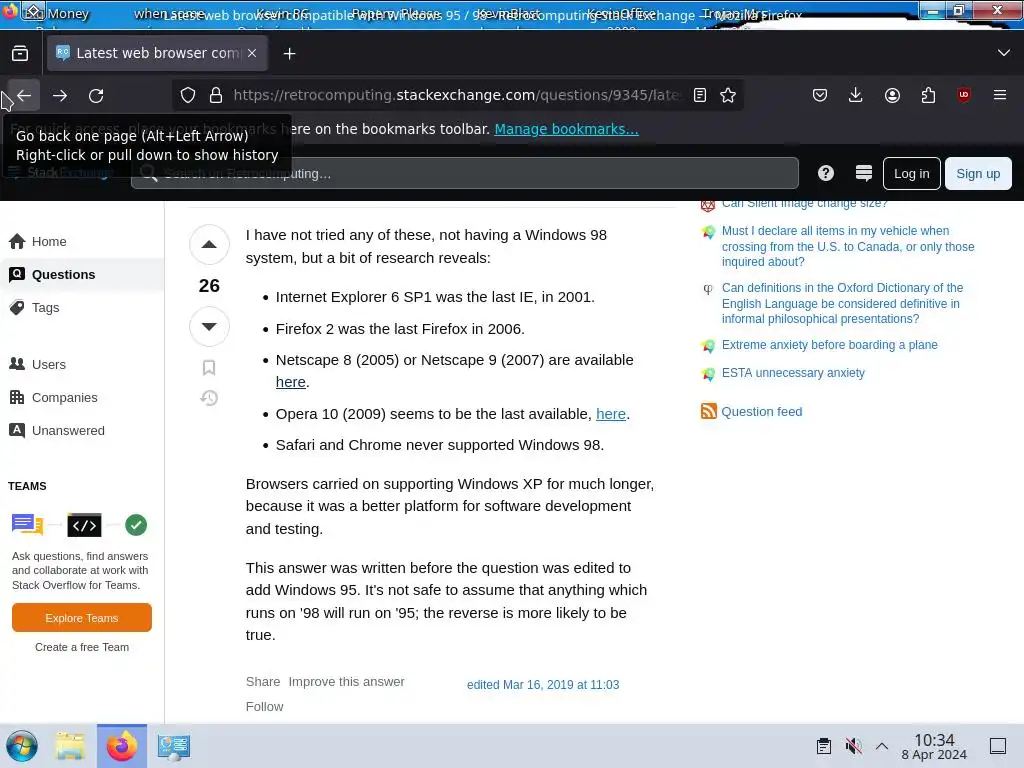Viewport: 1024px width, 768px height.
Task: Follow this answer
Action: tap(264, 707)
